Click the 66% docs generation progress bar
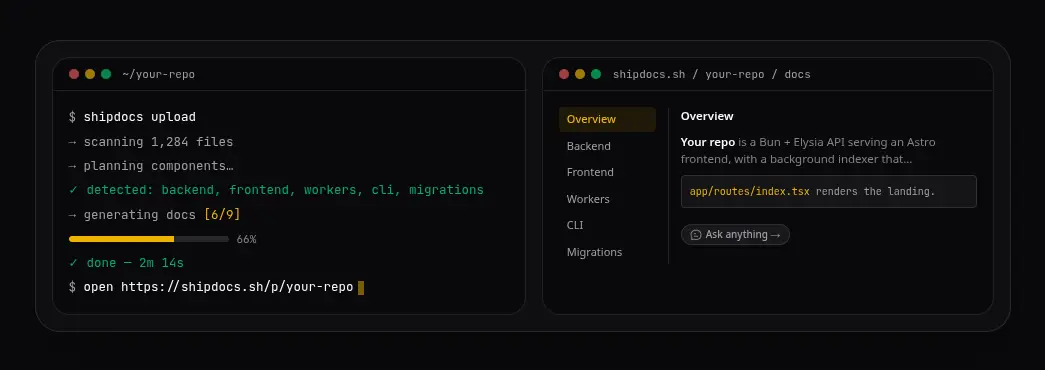The image size is (1045, 370). (149, 239)
